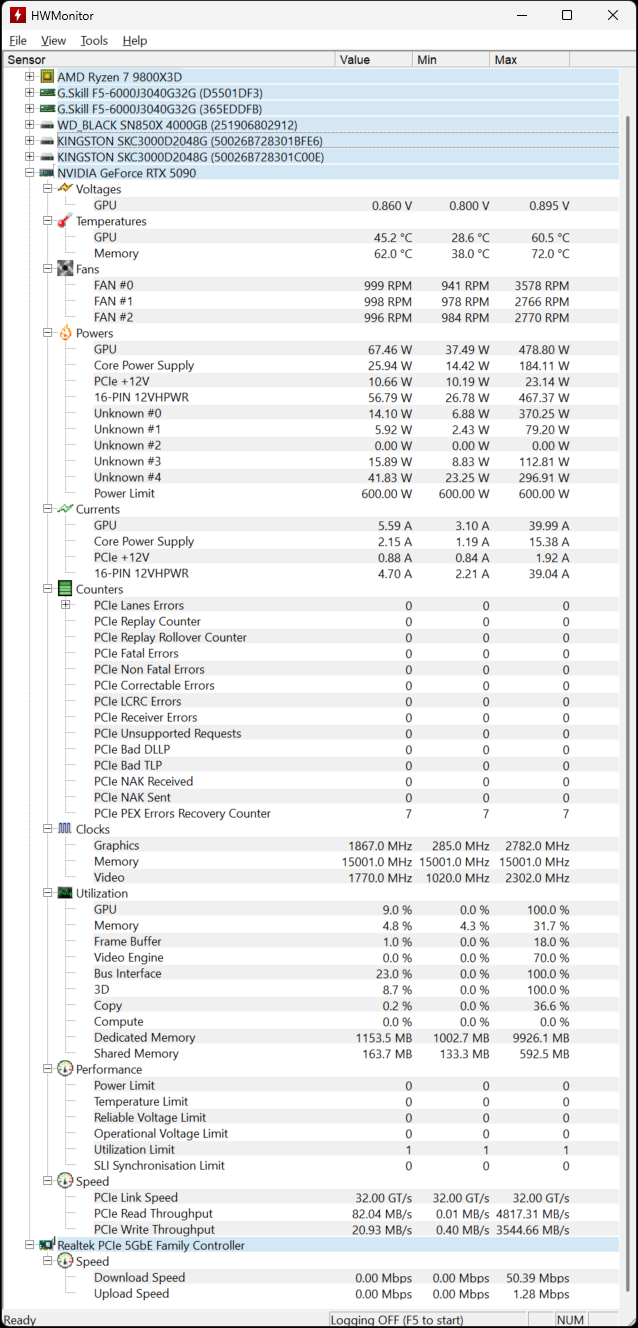Image resolution: width=638 pixels, height=1328 pixels.
Task: Click the Counters green icon
Action: click(x=65, y=589)
